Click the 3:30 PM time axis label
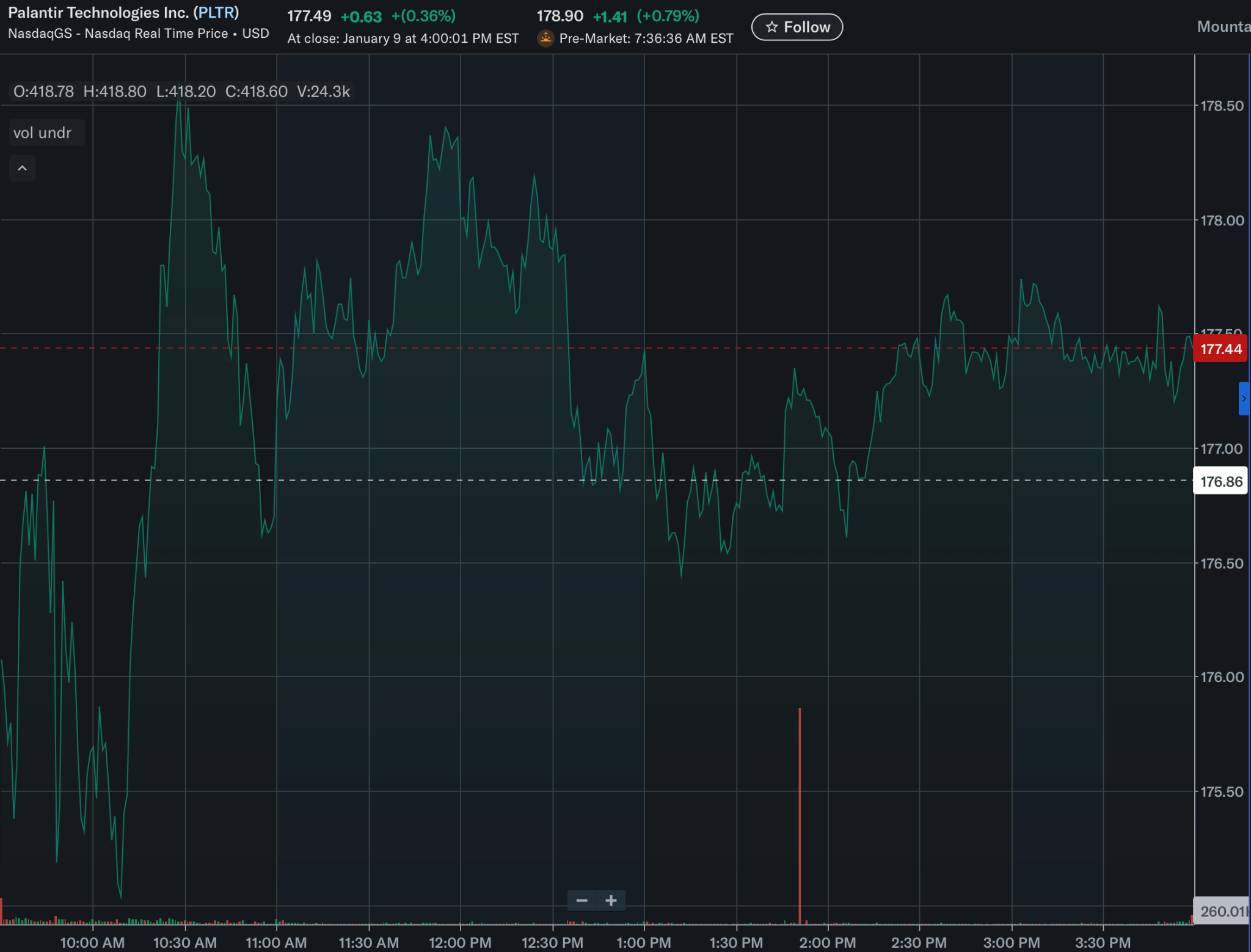 1103,942
